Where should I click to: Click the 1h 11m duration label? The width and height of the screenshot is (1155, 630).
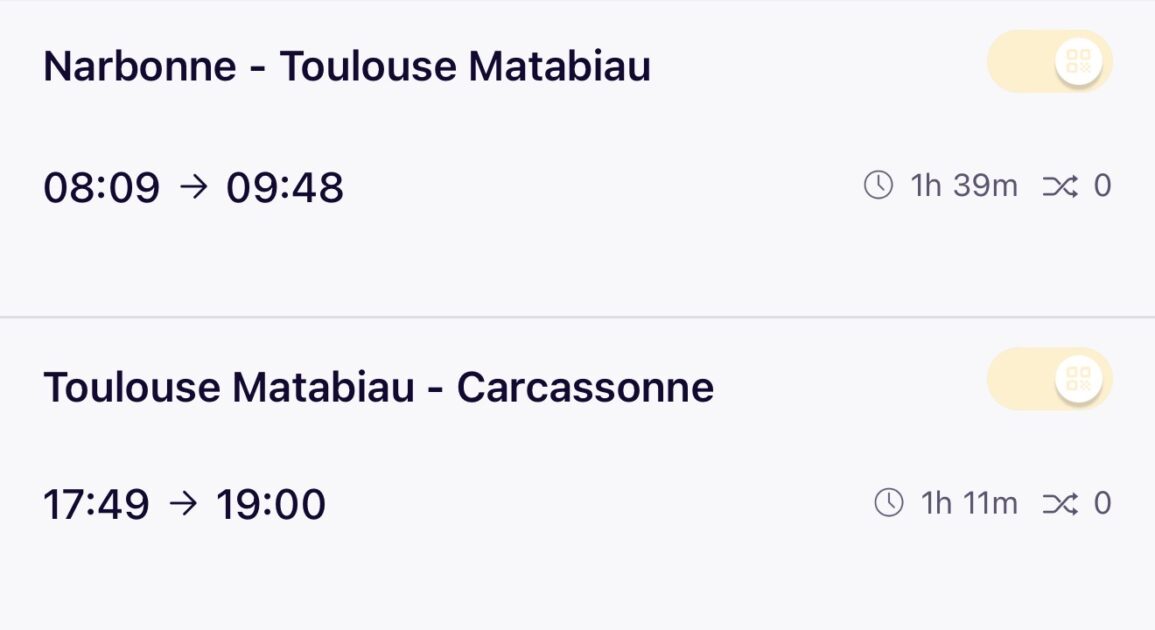969,503
